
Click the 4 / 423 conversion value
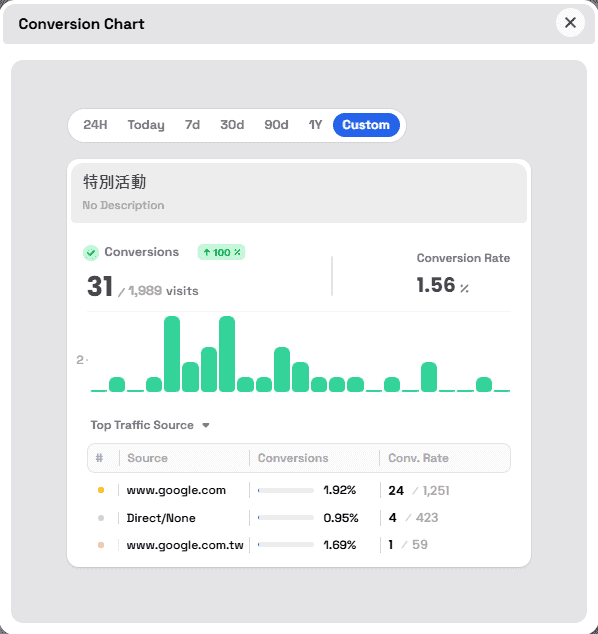413,518
